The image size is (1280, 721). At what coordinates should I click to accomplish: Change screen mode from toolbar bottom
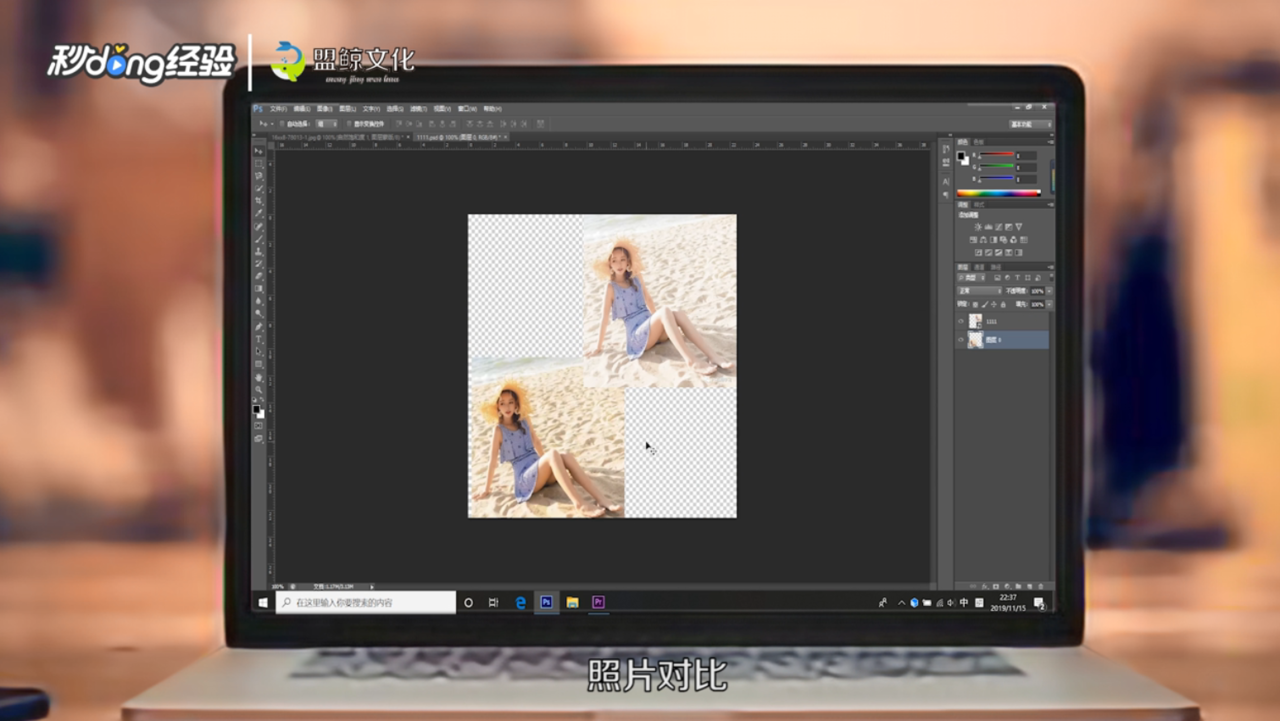[x=259, y=438]
